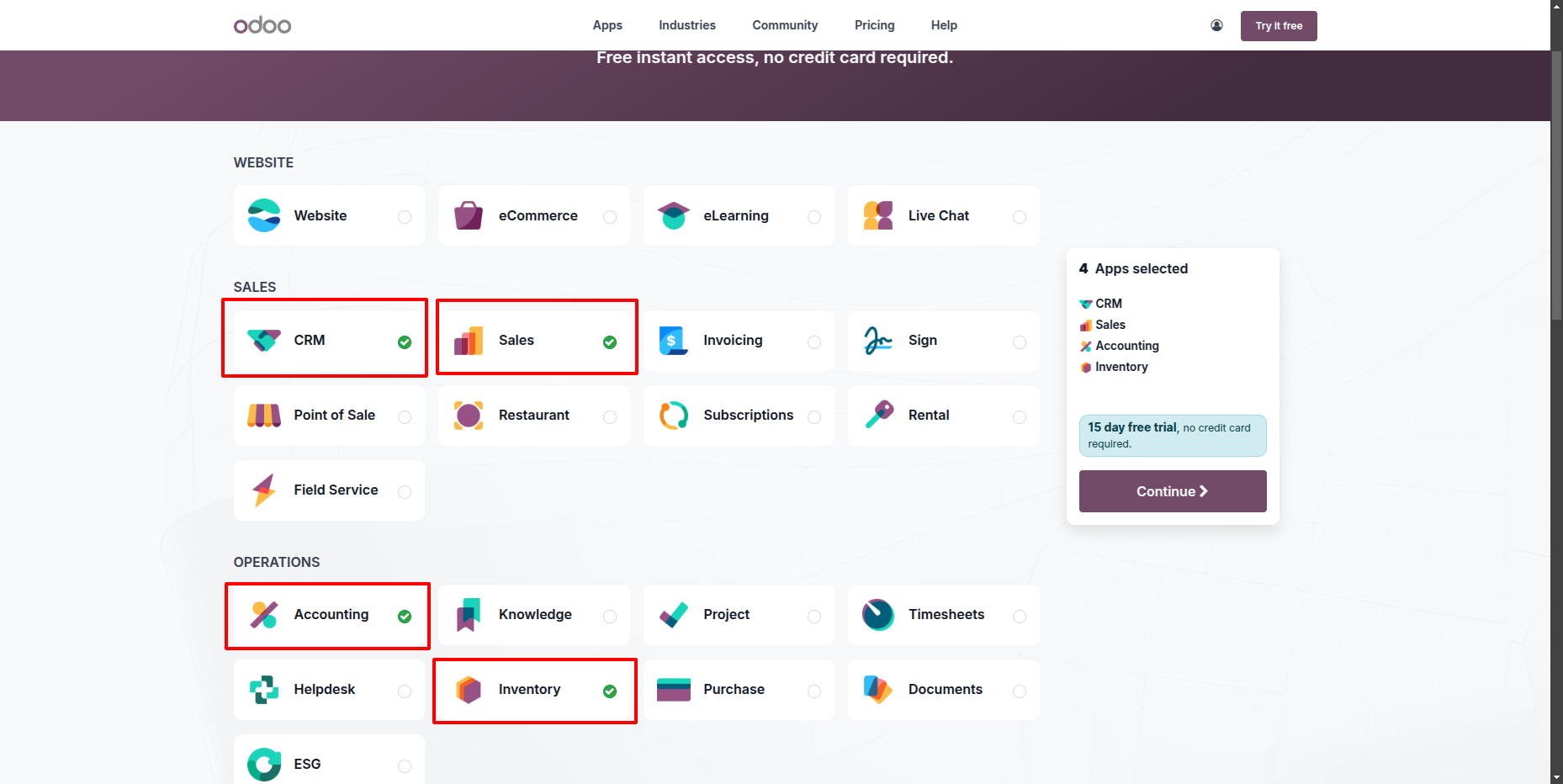Viewport: 1563px width, 784px height.
Task: Click the Subscriptions cycle icon
Action: click(x=674, y=415)
